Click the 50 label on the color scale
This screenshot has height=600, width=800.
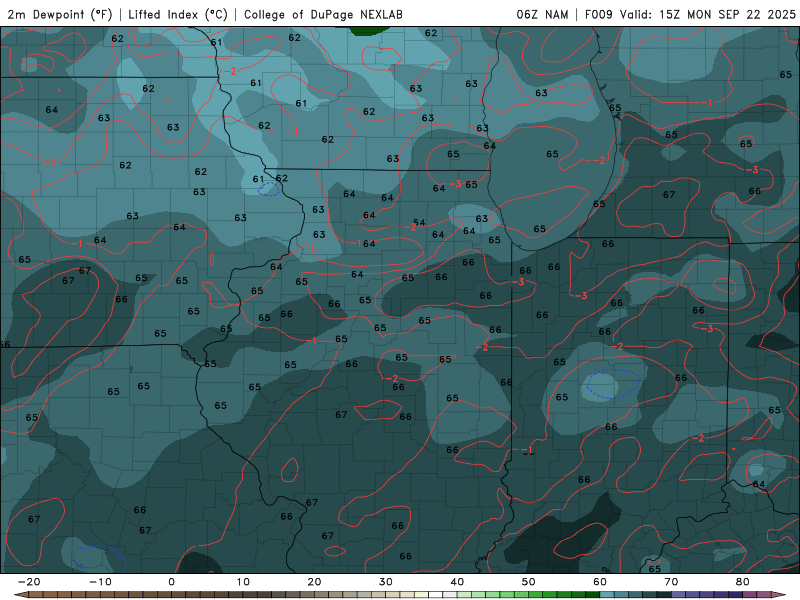[529, 582]
